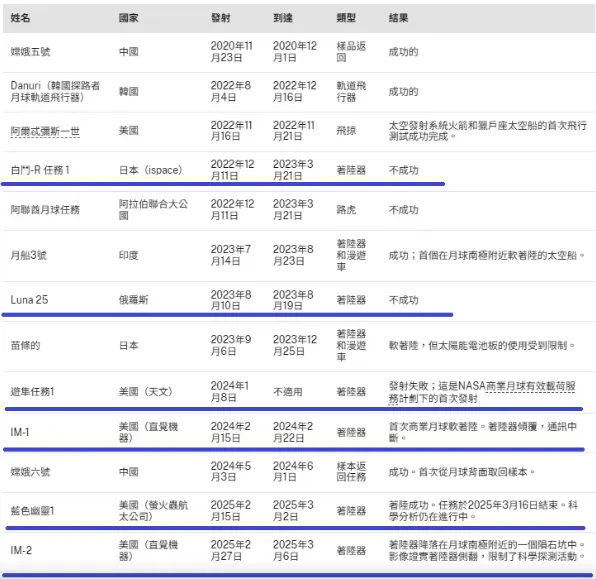Image resolution: width=596 pixels, height=579 pixels.
Task: Click the 類型 column header
Action: (346, 18)
